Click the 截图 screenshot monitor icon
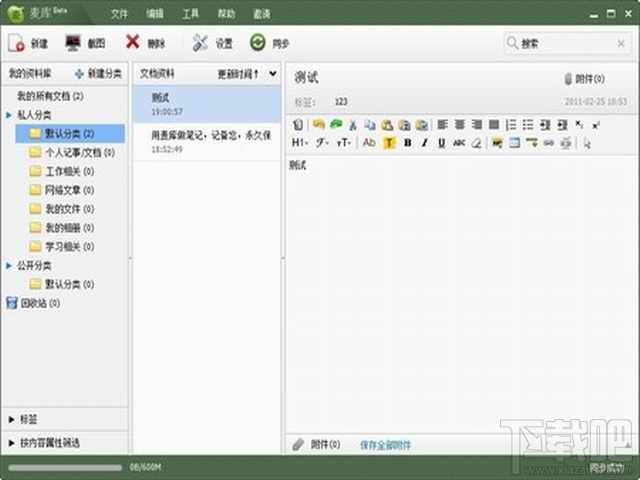This screenshot has width=640, height=480. [x=73, y=43]
